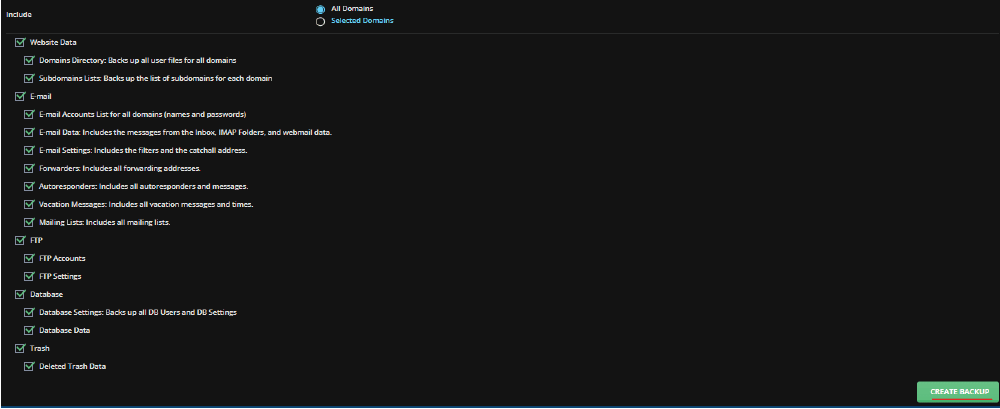Toggle the Mailing Lists checkbox
This screenshot has width=1000, height=409.
(29, 223)
